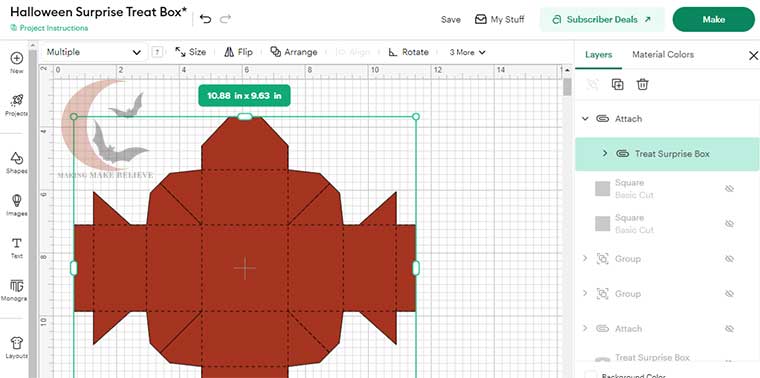Click the question mark help icon in toolbar

click(157, 52)
